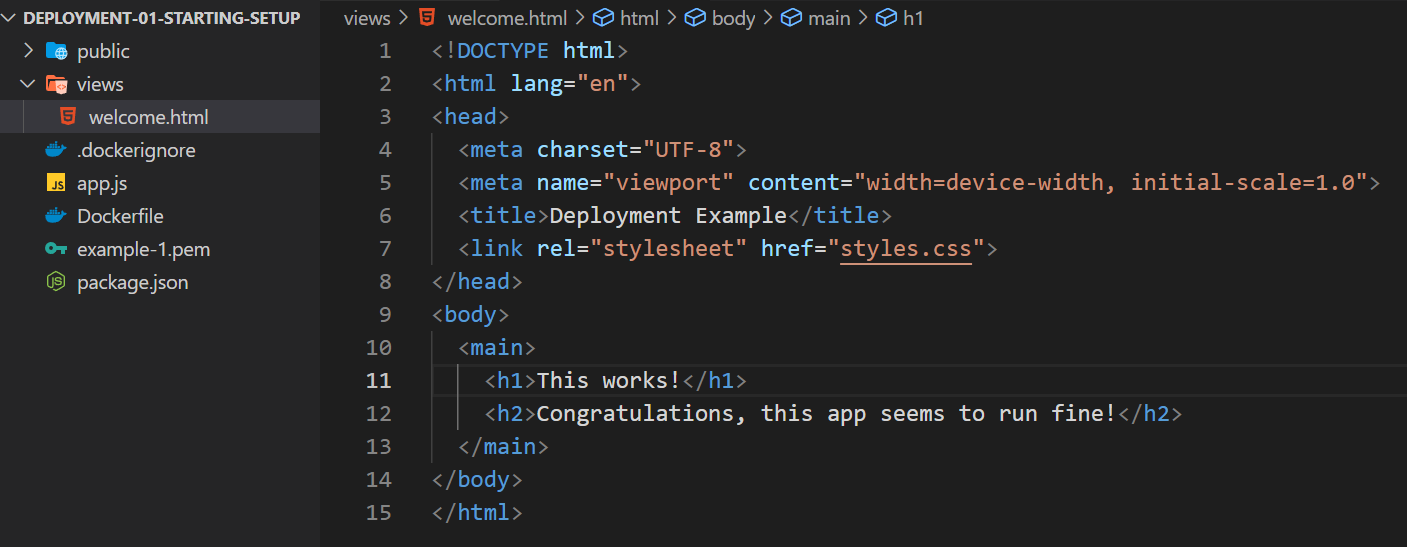The width and height of the screenshot is (1407, 547).
Task: Expand the public folder chevron
Action: point(28,51)
